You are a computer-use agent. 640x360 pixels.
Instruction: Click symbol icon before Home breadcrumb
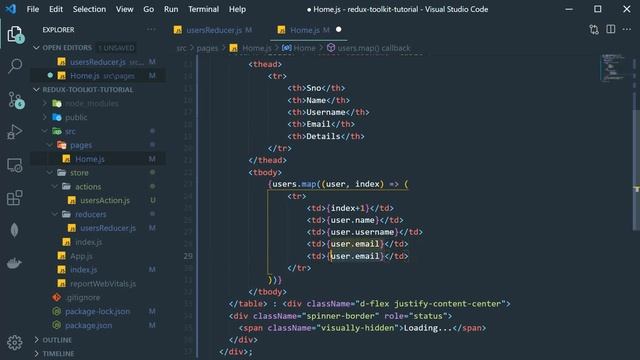coord(287,48)
